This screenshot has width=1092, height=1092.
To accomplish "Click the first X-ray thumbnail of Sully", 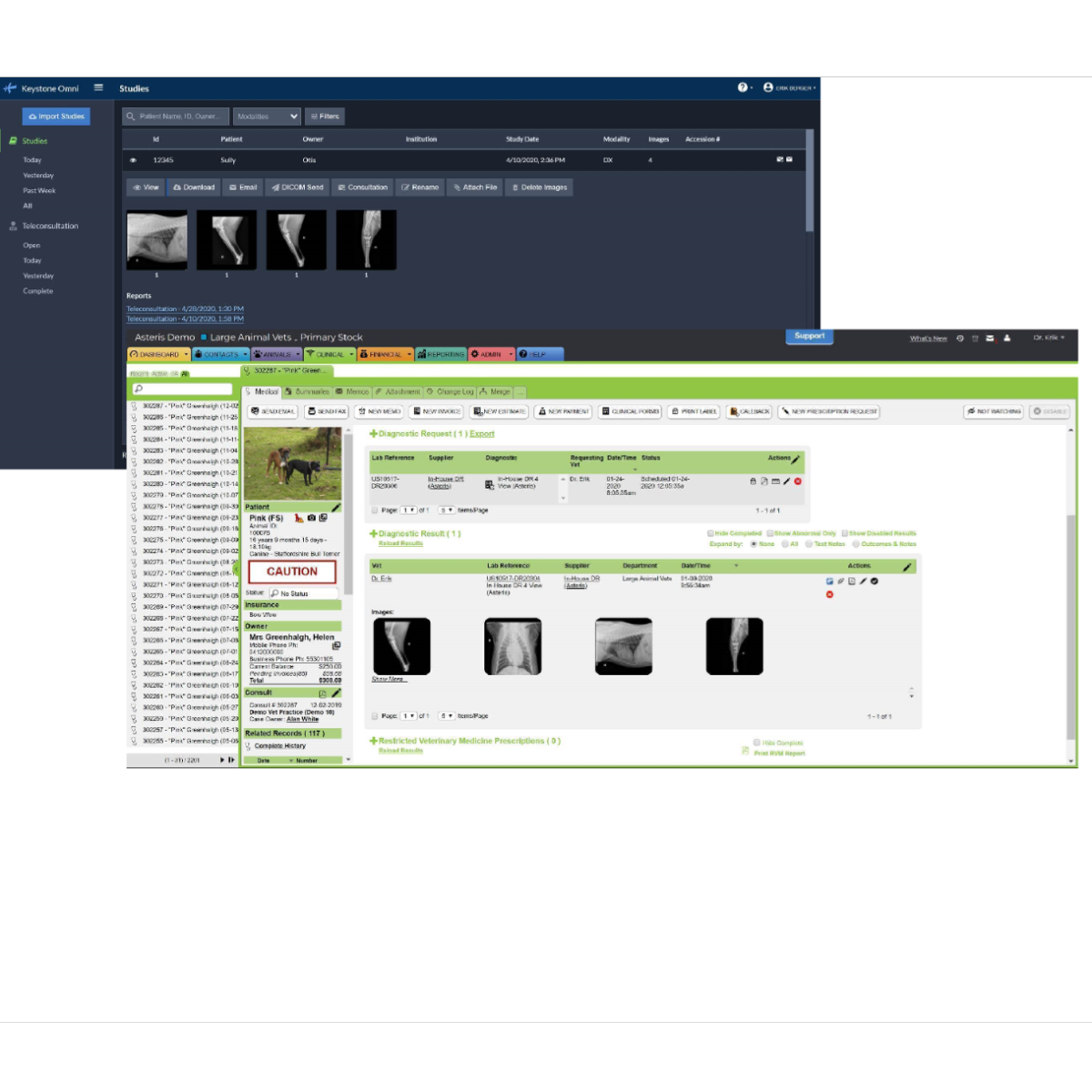I will (156, 239).
